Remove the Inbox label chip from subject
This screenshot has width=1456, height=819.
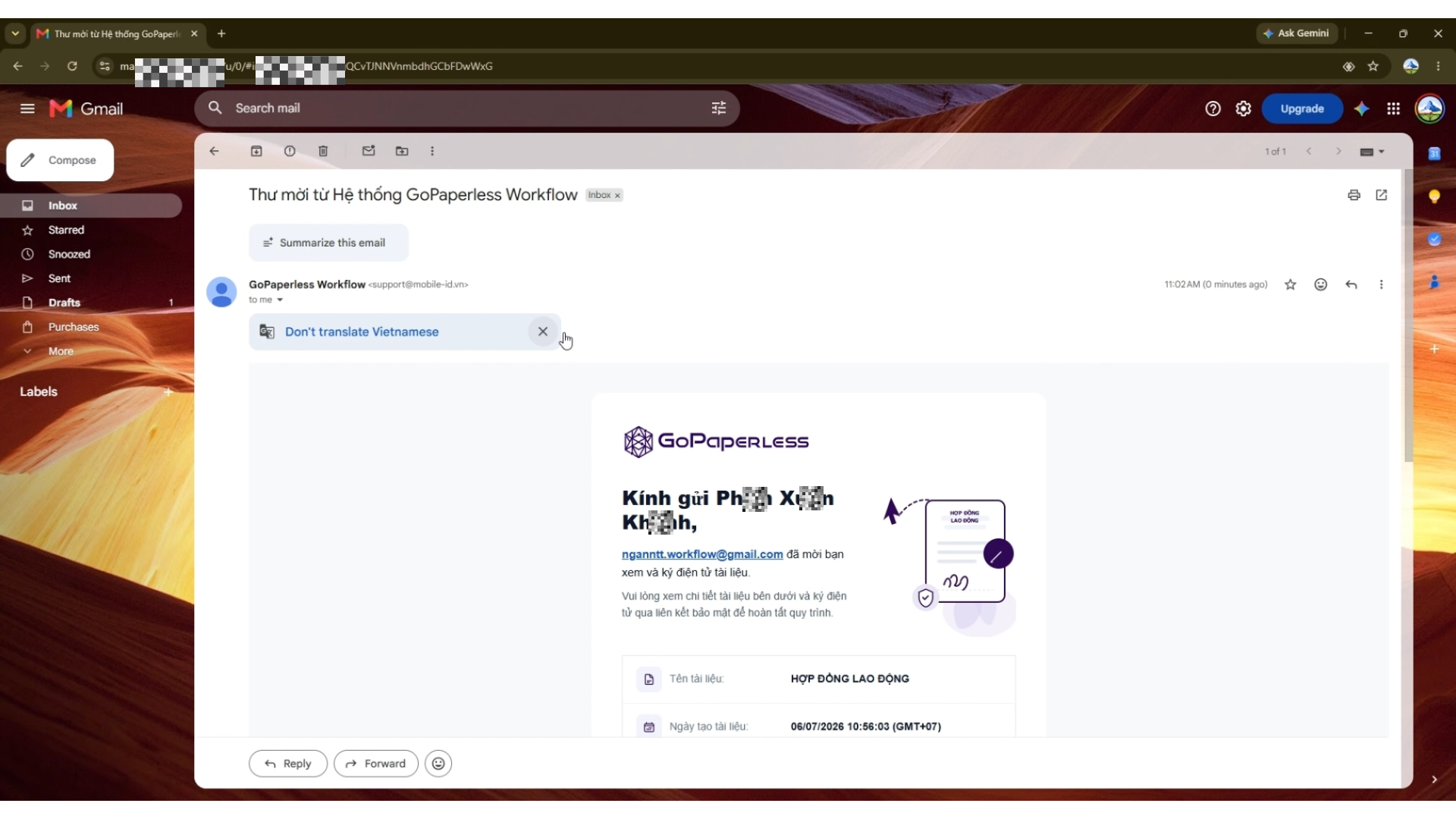click(x=617, y=196)
